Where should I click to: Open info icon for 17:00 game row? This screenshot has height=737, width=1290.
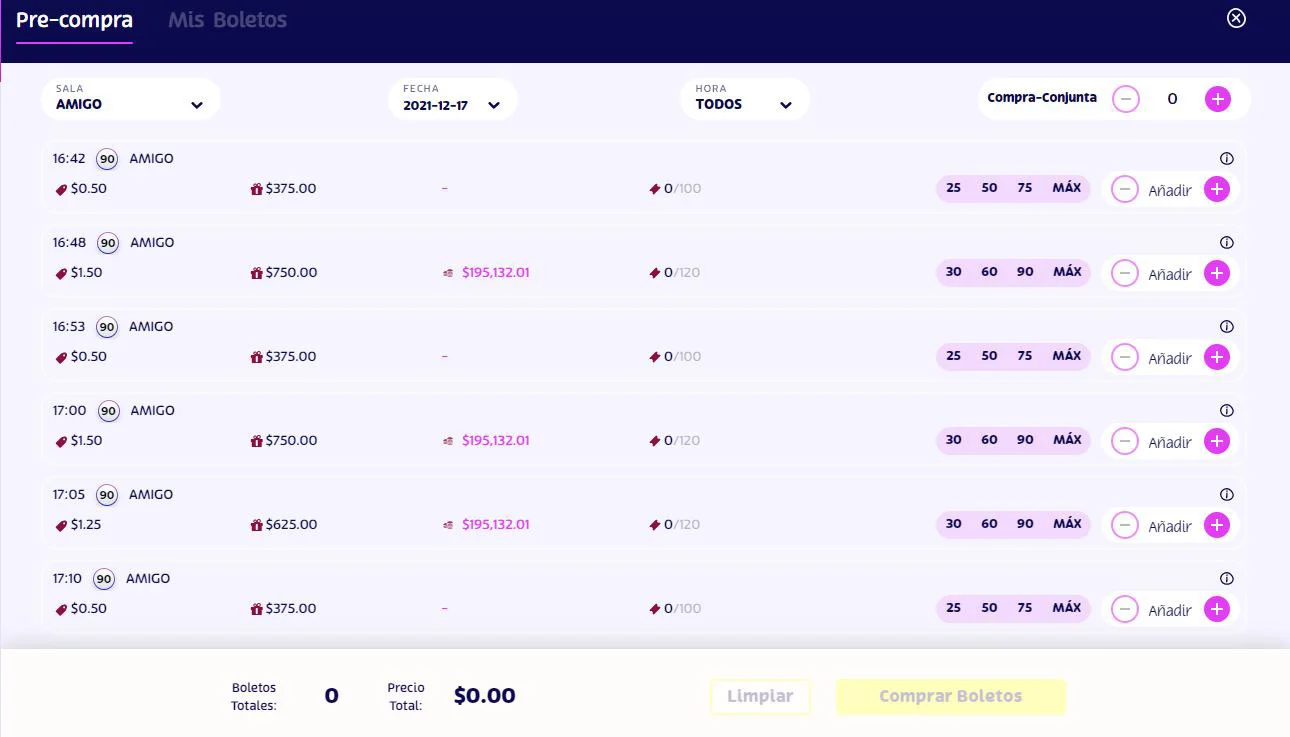pyautogui.click(x=1227, y=410)
